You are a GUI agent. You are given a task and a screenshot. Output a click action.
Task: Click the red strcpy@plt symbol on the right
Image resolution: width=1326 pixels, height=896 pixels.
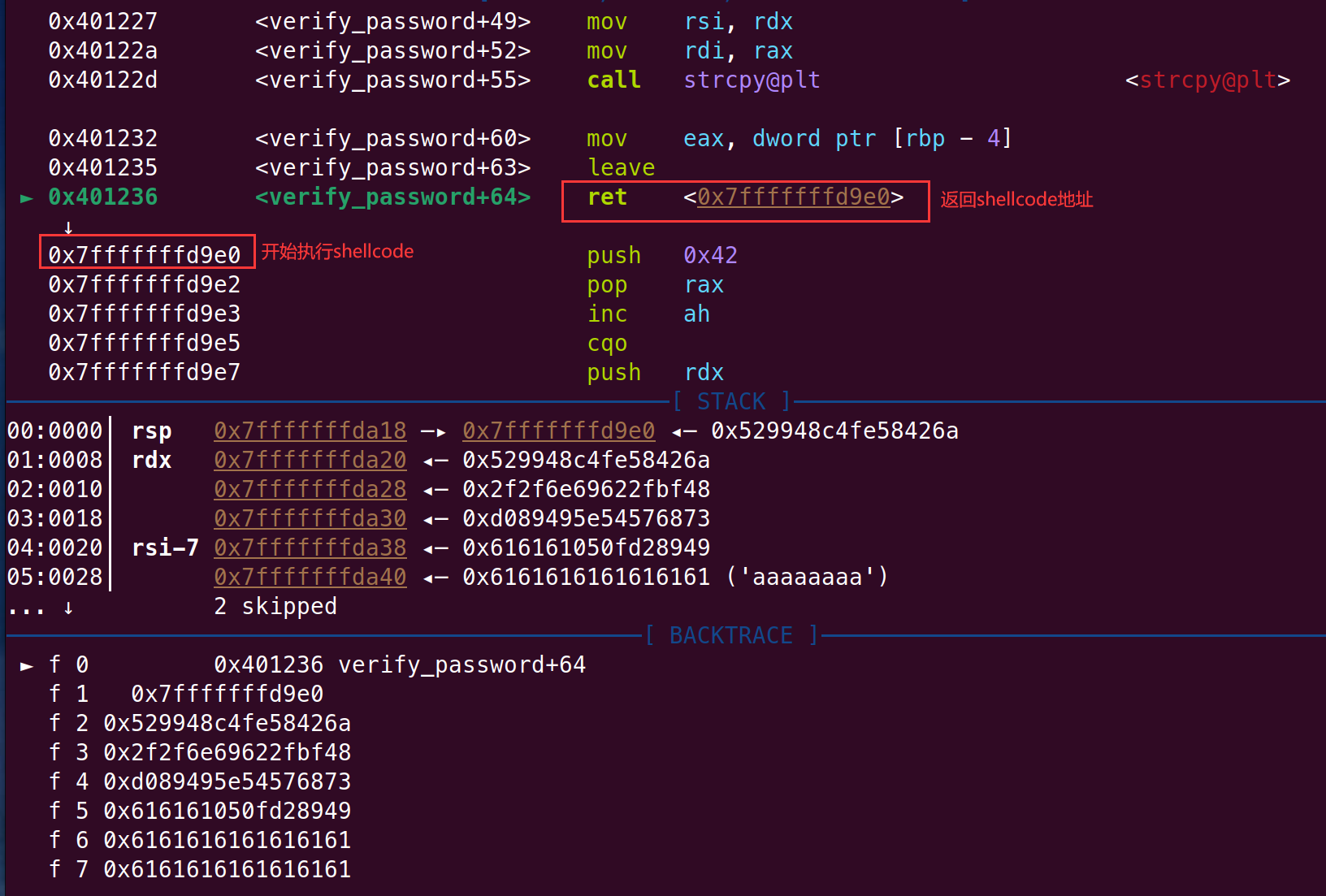(1207, 80)
